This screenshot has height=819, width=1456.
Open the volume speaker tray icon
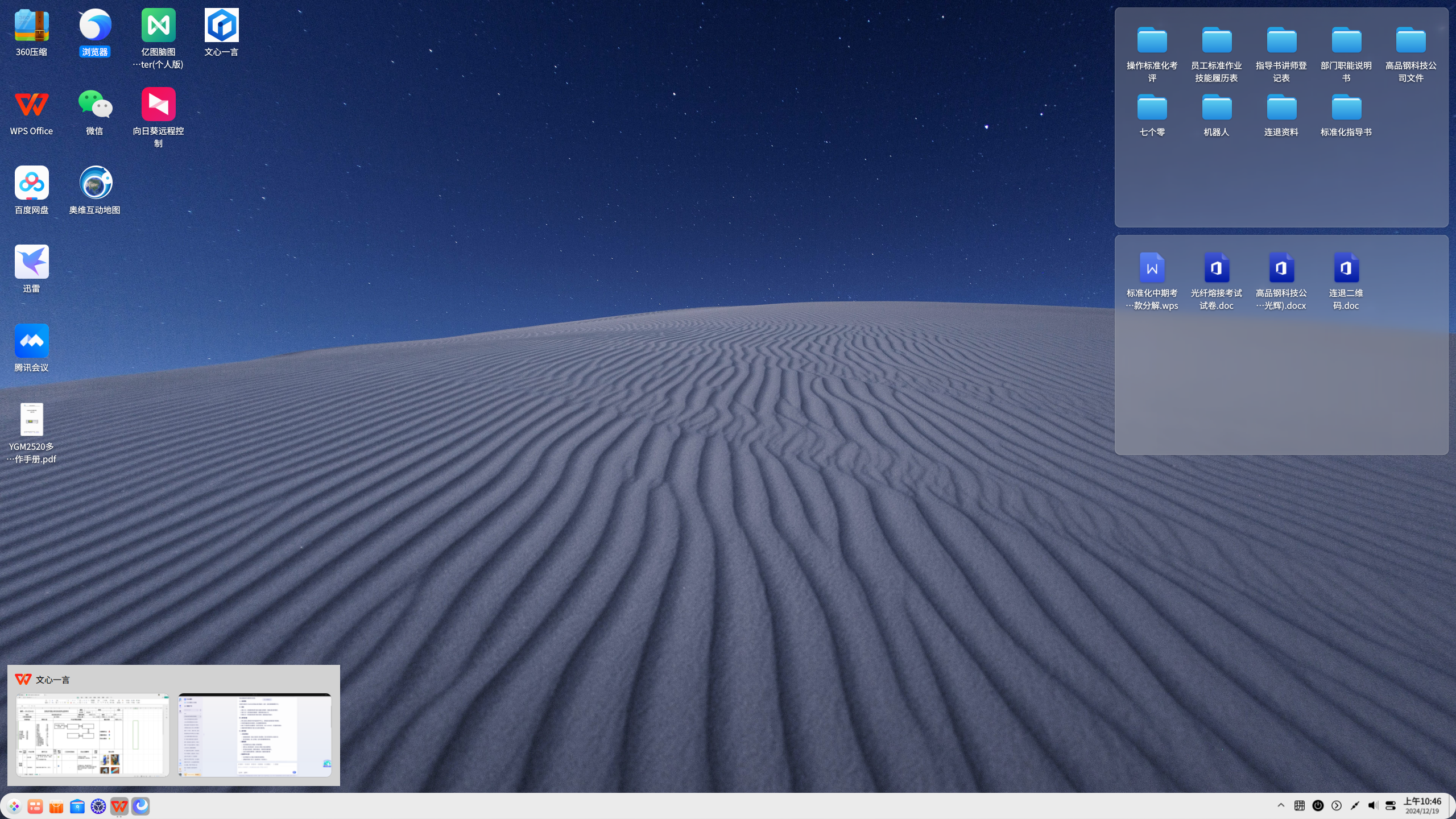point(1373,805)
